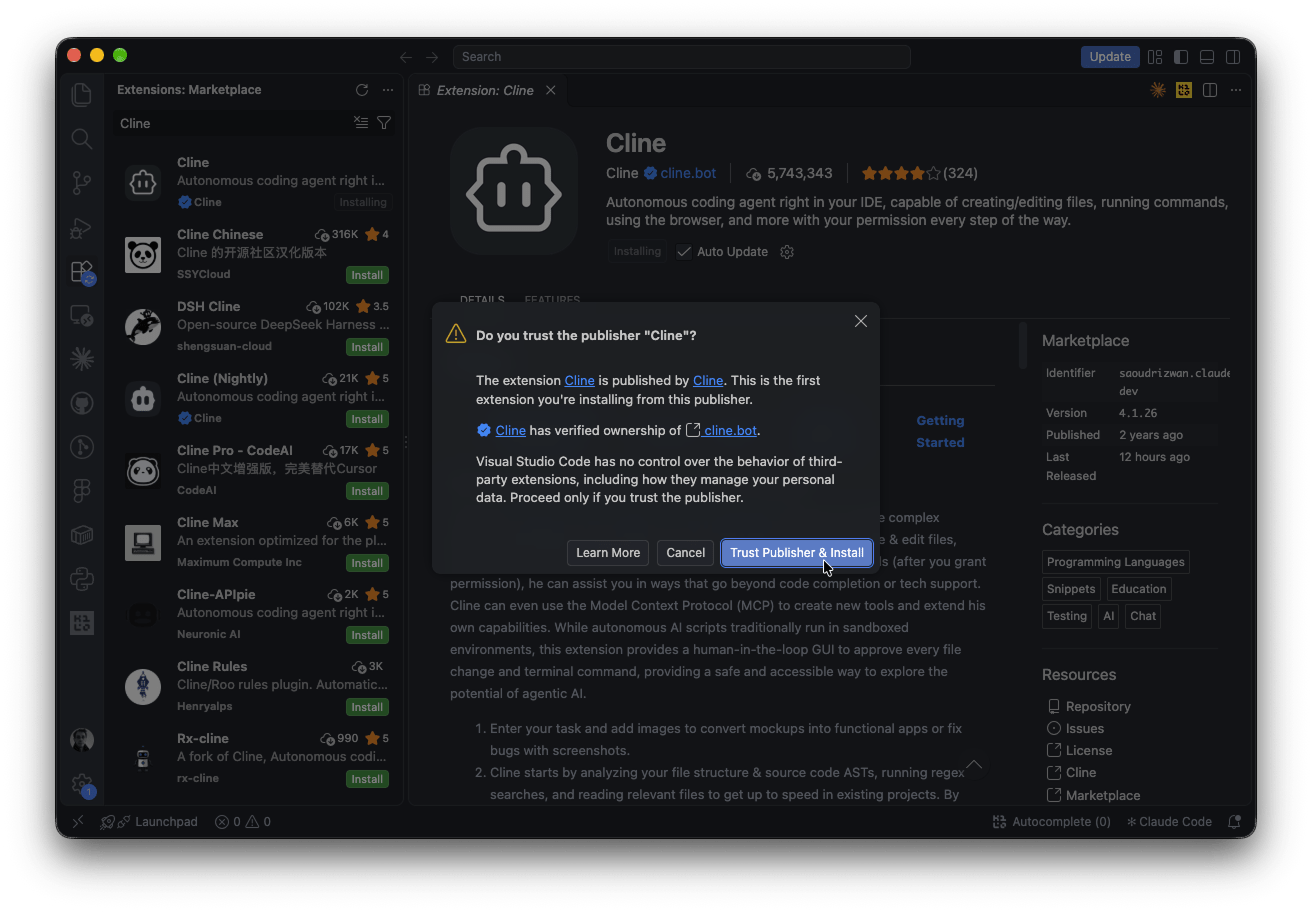This screenshot has height=912, width=1312.
Task: Open extension settings gear next to Auto Update
Action: [787, 252]
